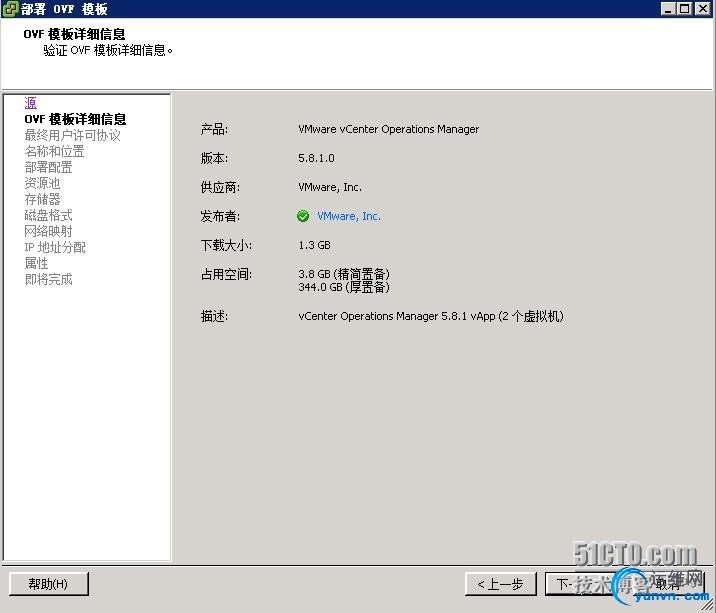The height and width of the screenshot is (613, 716).
Task: Click the 取消 cancel button
Action: click(x=667, y=584)
